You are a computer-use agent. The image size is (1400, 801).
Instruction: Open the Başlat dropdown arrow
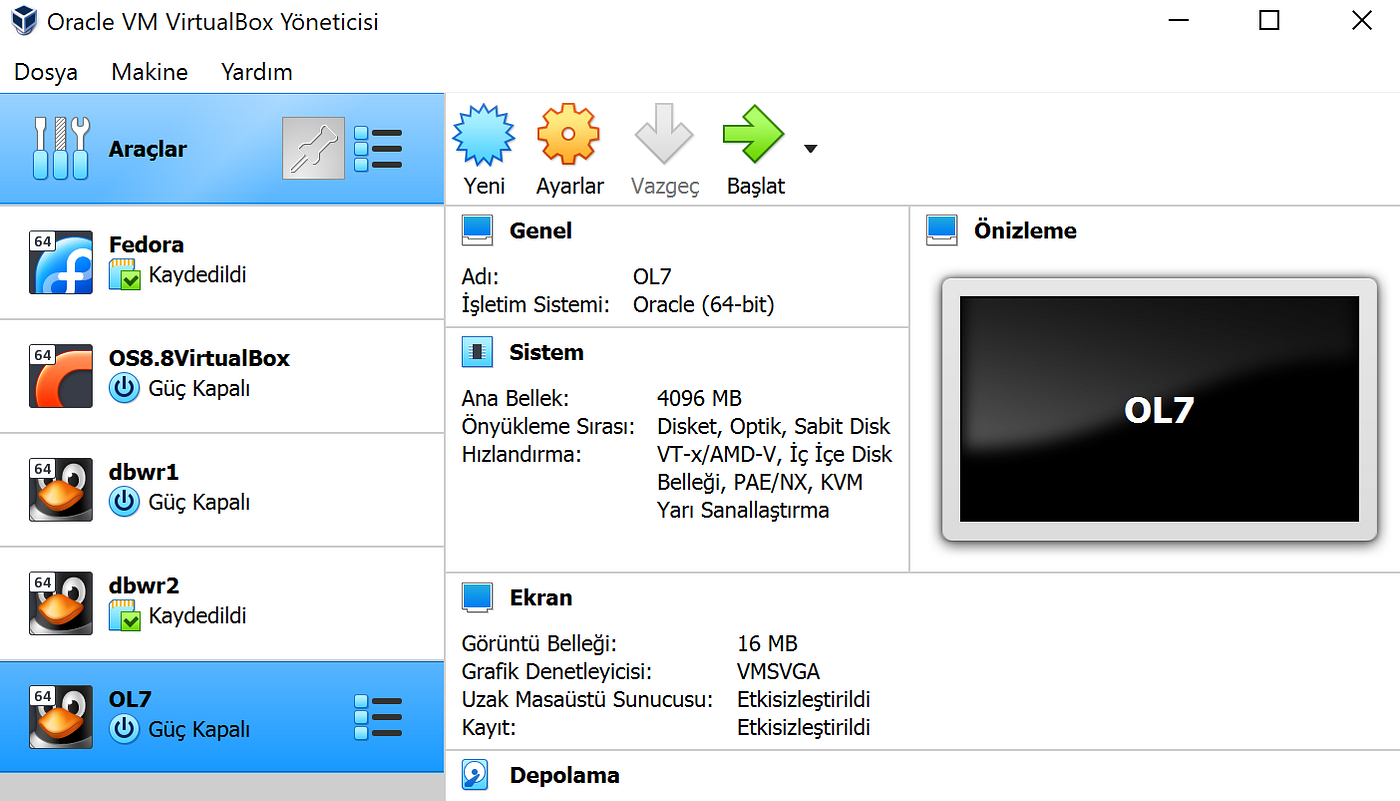[811, 149]
